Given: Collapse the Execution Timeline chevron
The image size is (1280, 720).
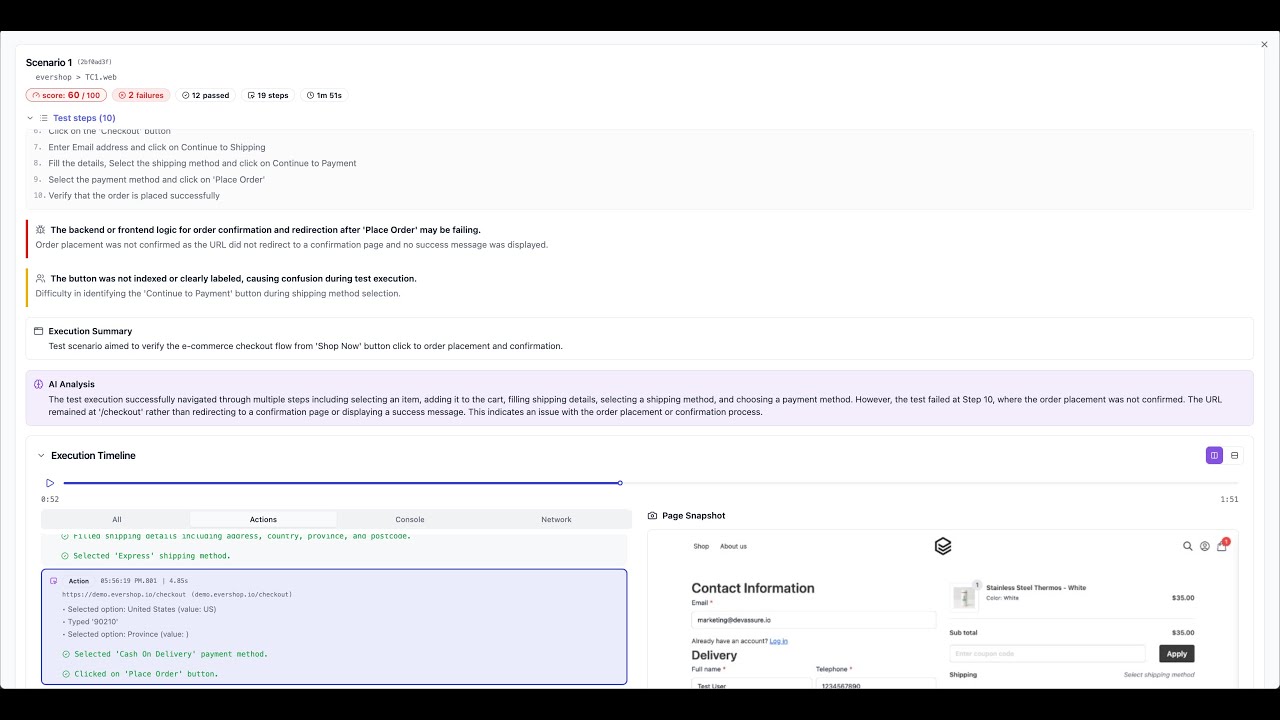Looking at the screenshot, I should (x=41, y=455).
